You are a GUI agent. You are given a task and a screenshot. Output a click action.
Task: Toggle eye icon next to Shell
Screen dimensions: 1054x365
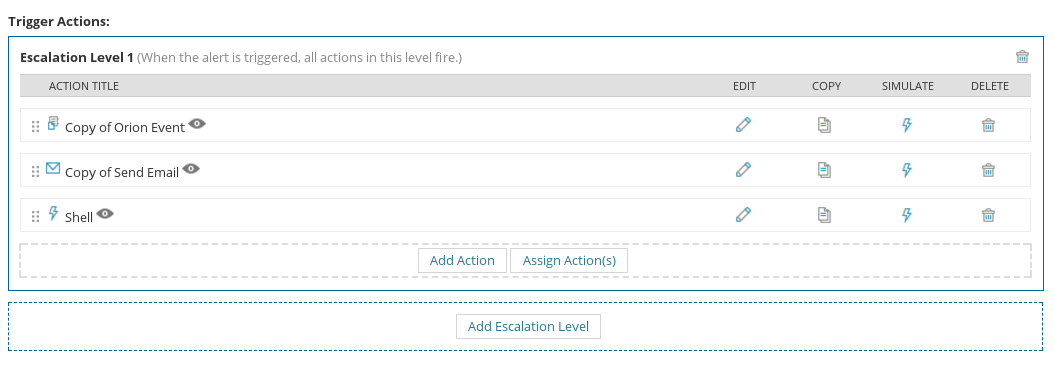(105, 214)
